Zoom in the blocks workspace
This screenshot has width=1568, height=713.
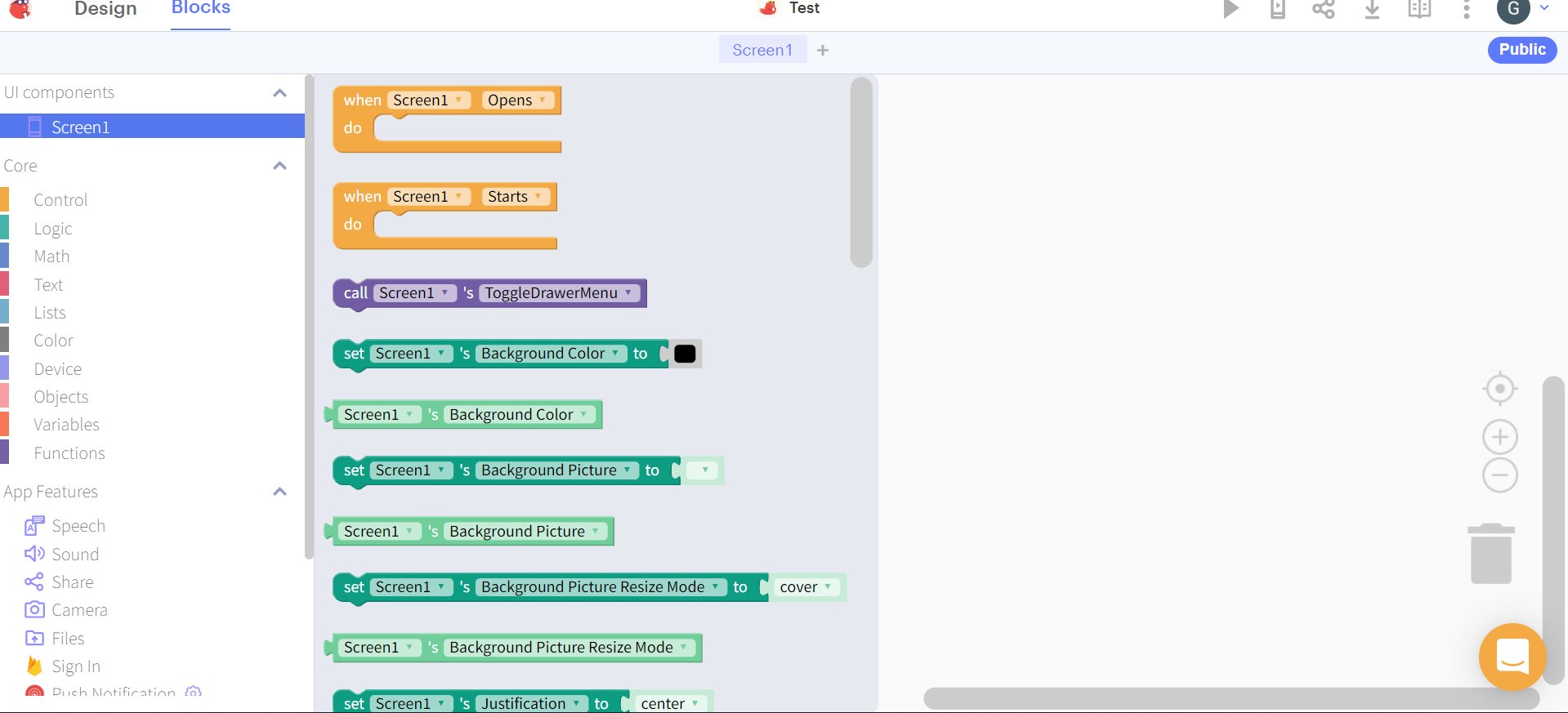point(1500,437)
